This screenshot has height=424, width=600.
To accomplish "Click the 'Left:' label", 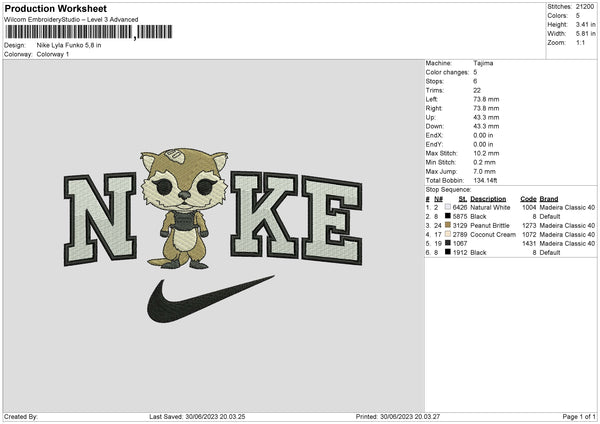I will [x=431, y=99].
